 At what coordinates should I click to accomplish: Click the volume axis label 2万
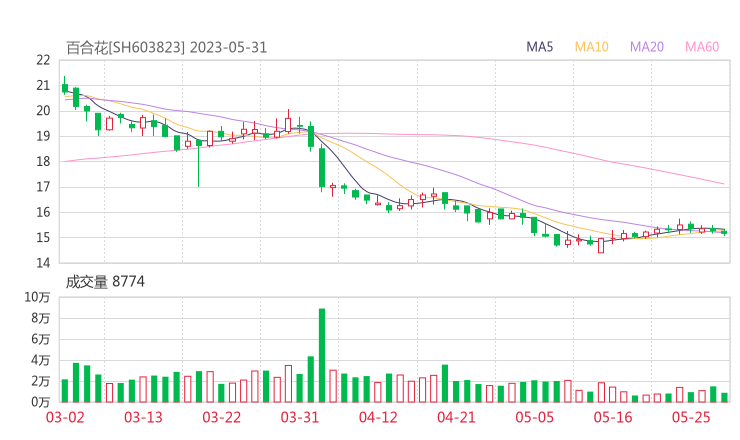point(40,381)
